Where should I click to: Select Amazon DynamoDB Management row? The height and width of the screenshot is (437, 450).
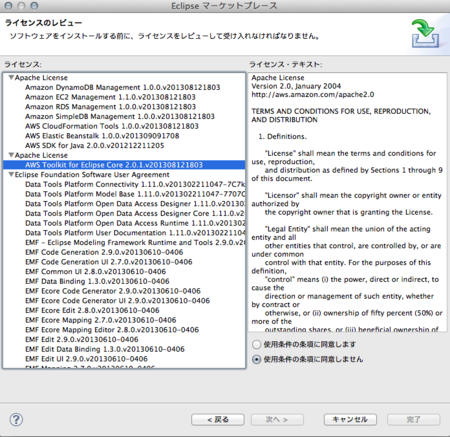tap(123, 87)
